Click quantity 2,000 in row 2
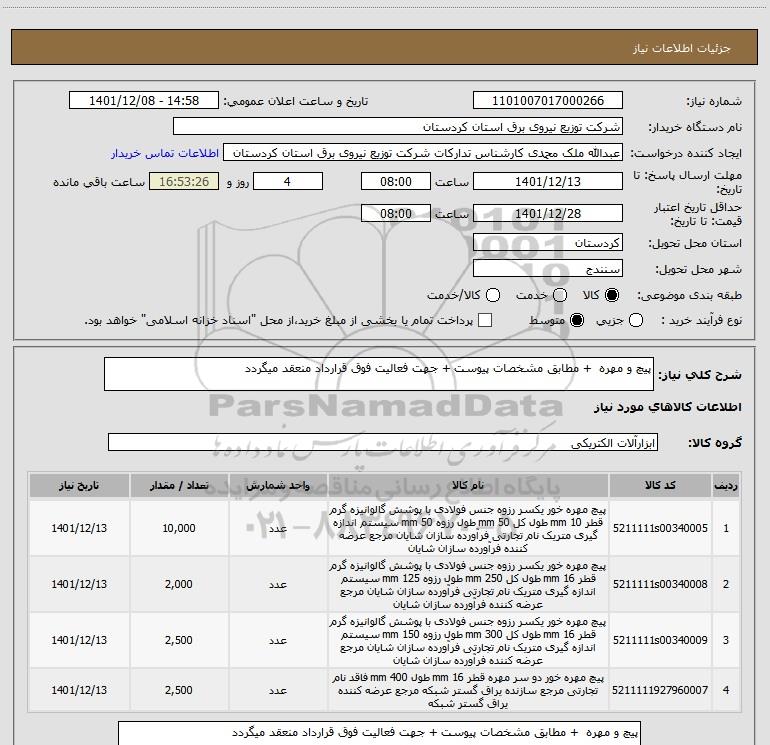770x745 pixels. tap(179, 584)
